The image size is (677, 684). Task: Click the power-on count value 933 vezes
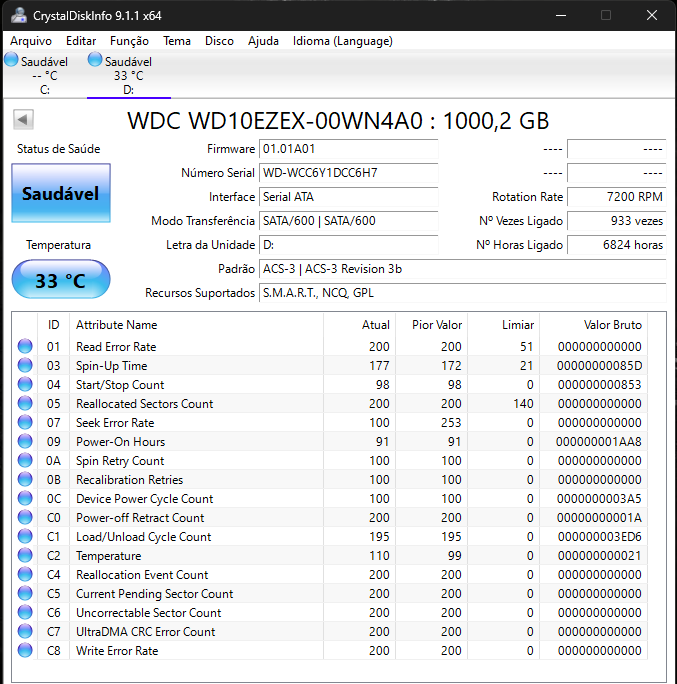pyautogui.click(x=616, y=221)
